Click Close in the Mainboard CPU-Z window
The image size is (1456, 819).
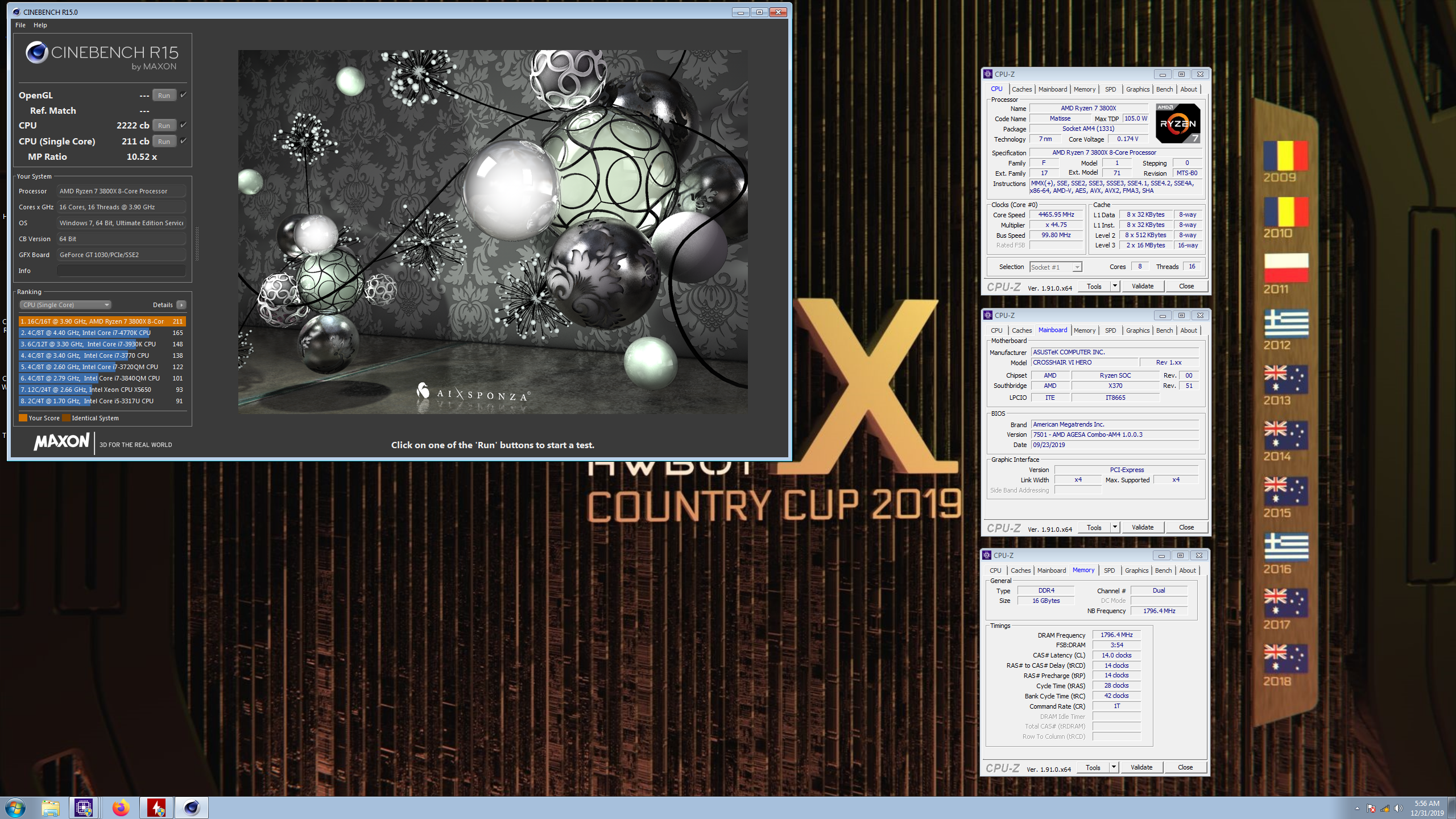(x=1186, y=527)
